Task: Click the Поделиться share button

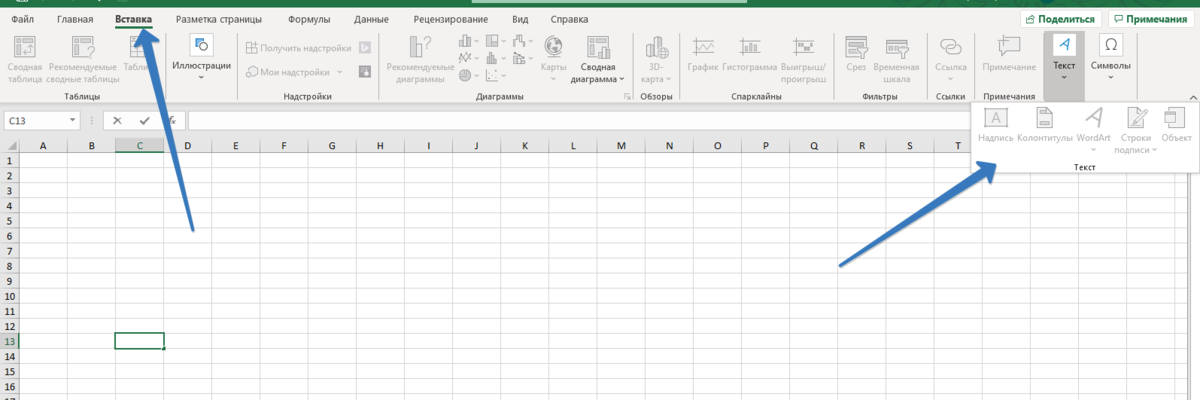Action: [1062, 19]
